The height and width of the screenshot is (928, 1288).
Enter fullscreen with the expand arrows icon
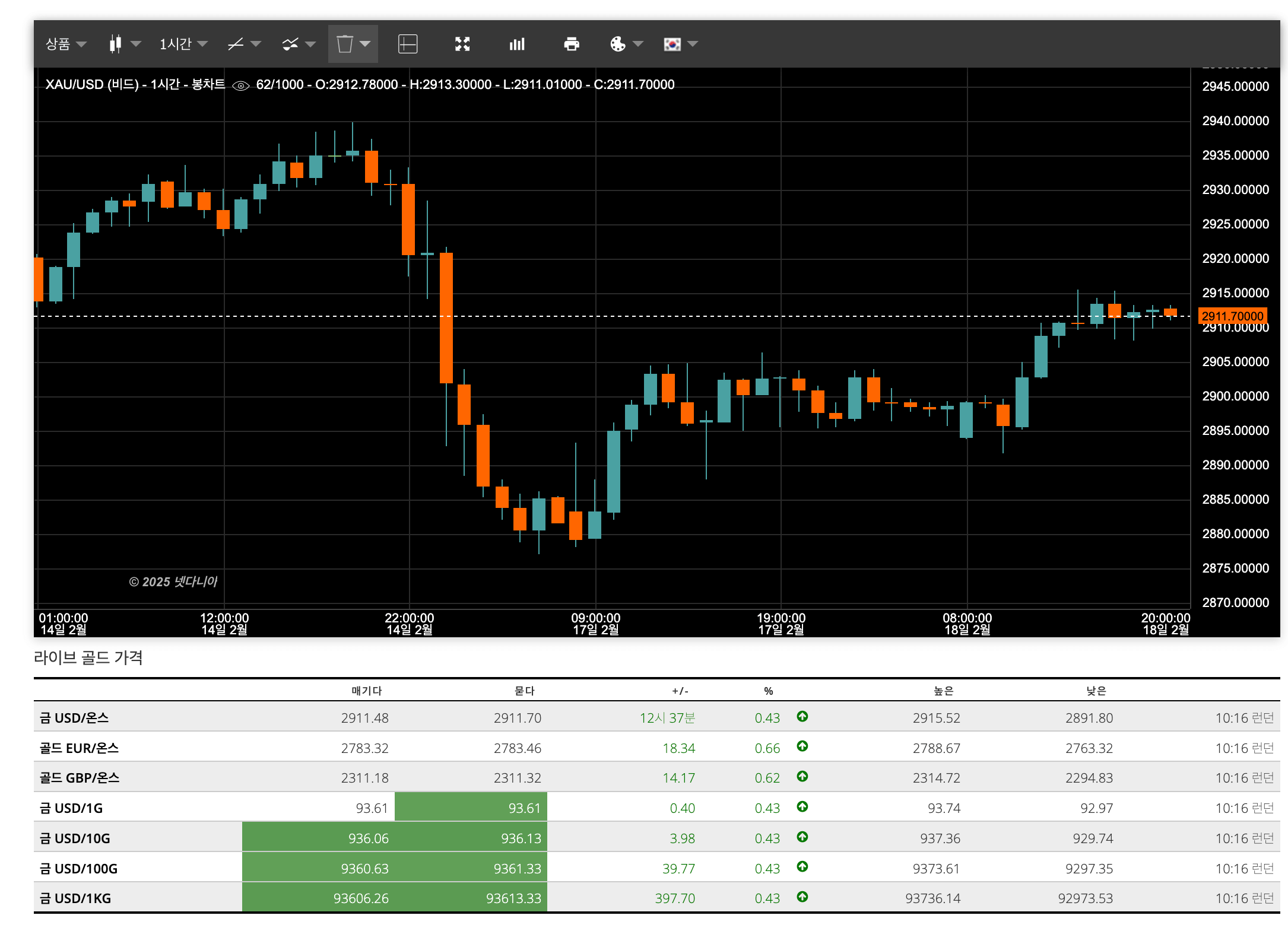462,44
